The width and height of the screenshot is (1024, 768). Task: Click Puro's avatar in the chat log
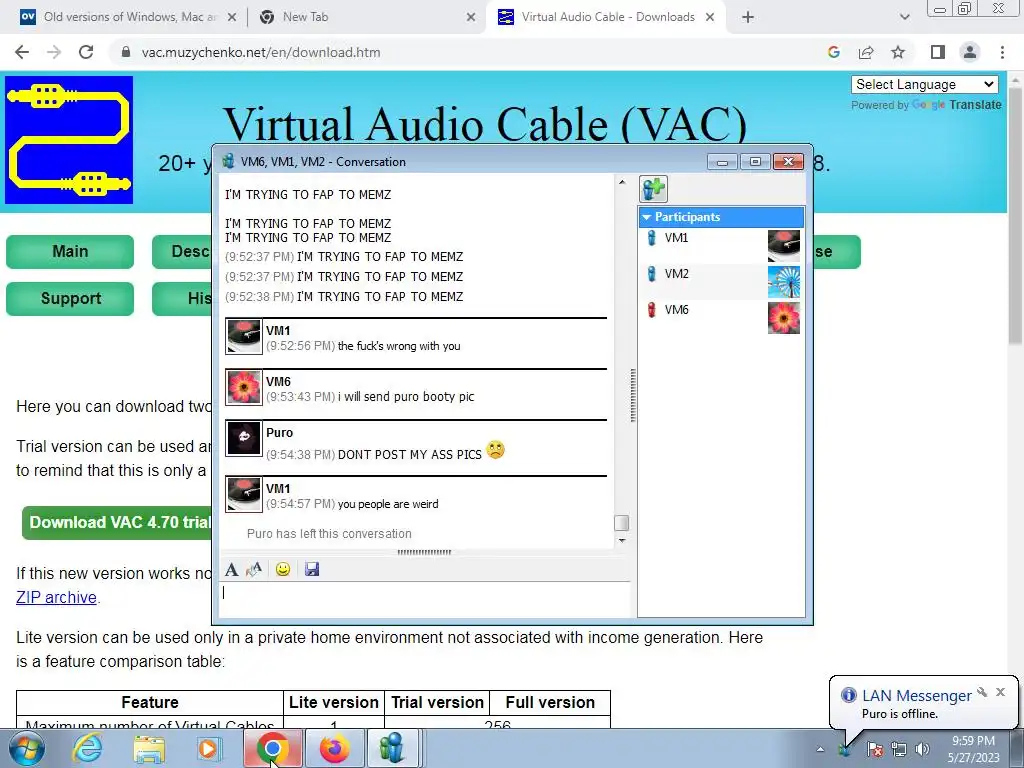[244, 438]
